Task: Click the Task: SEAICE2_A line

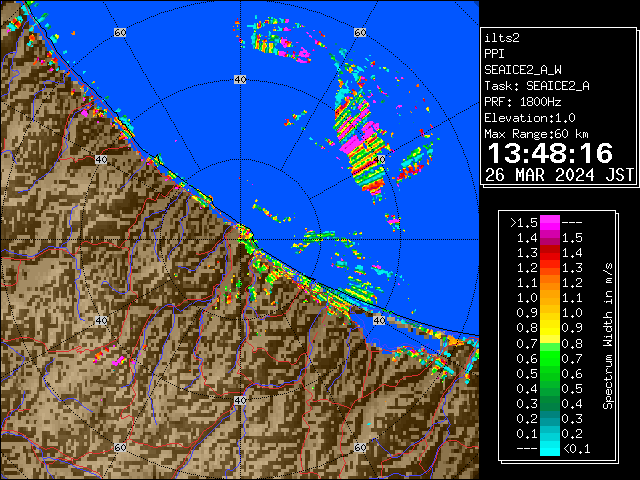Action: 537,86
